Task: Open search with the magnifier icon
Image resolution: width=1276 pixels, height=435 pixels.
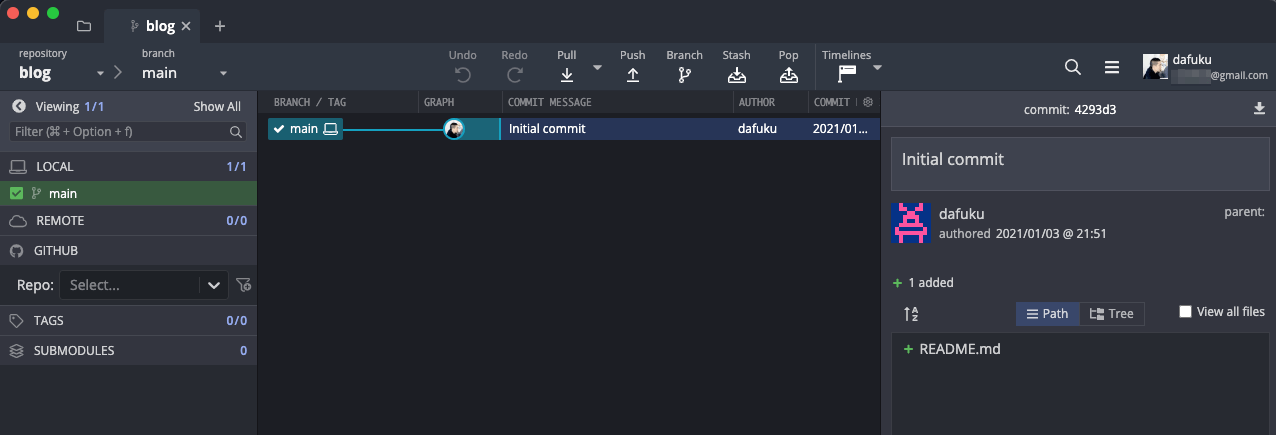Action: coord(1073,67)
